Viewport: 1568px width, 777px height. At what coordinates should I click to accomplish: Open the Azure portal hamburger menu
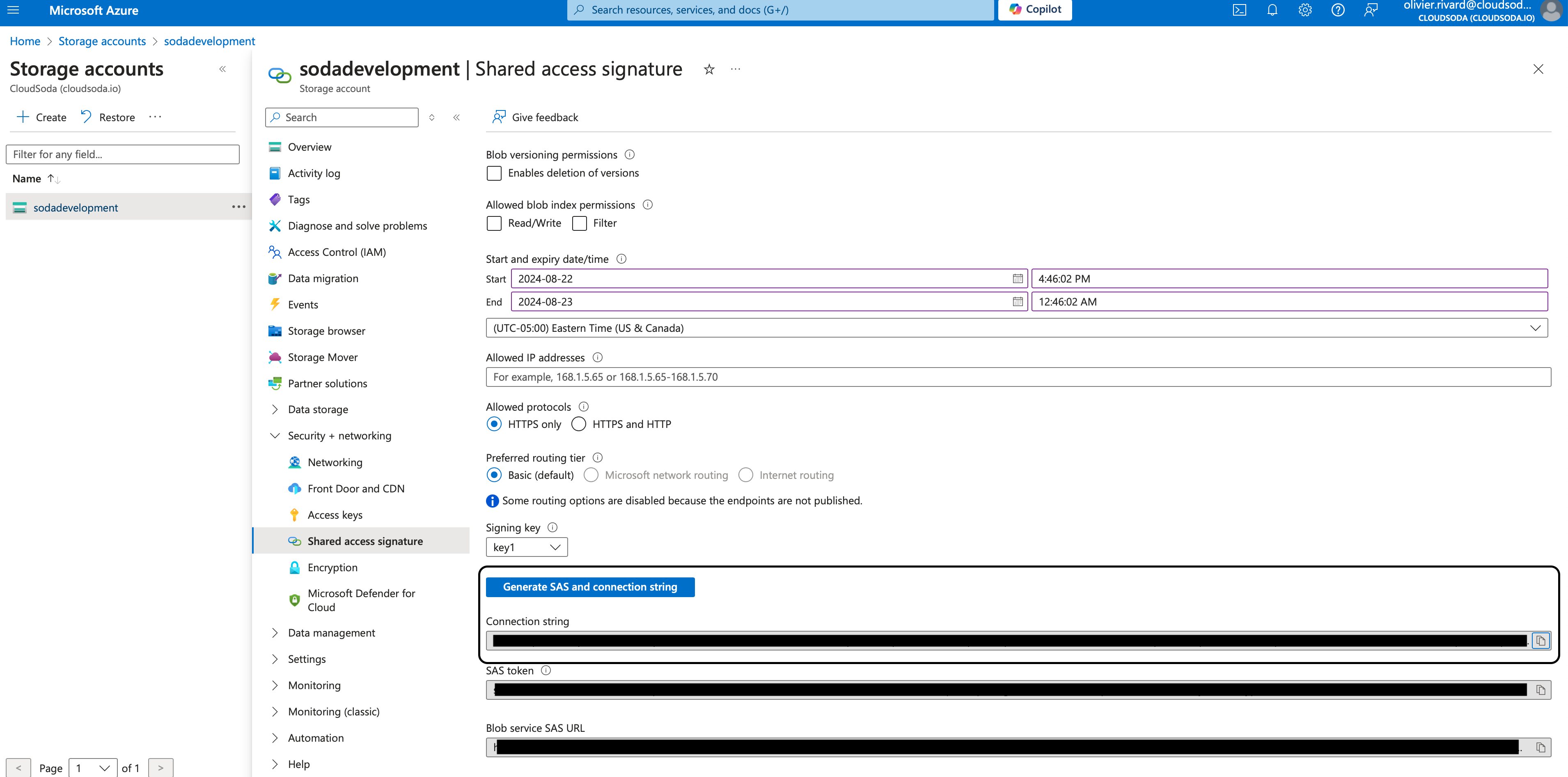[14, 10]
